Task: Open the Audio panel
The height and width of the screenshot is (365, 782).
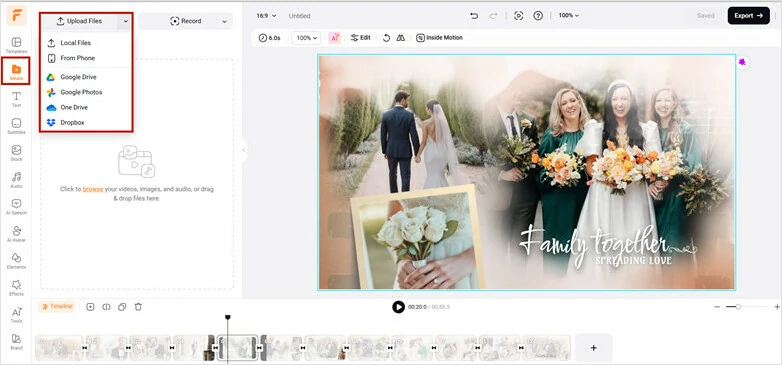Action: coord(16,180)
